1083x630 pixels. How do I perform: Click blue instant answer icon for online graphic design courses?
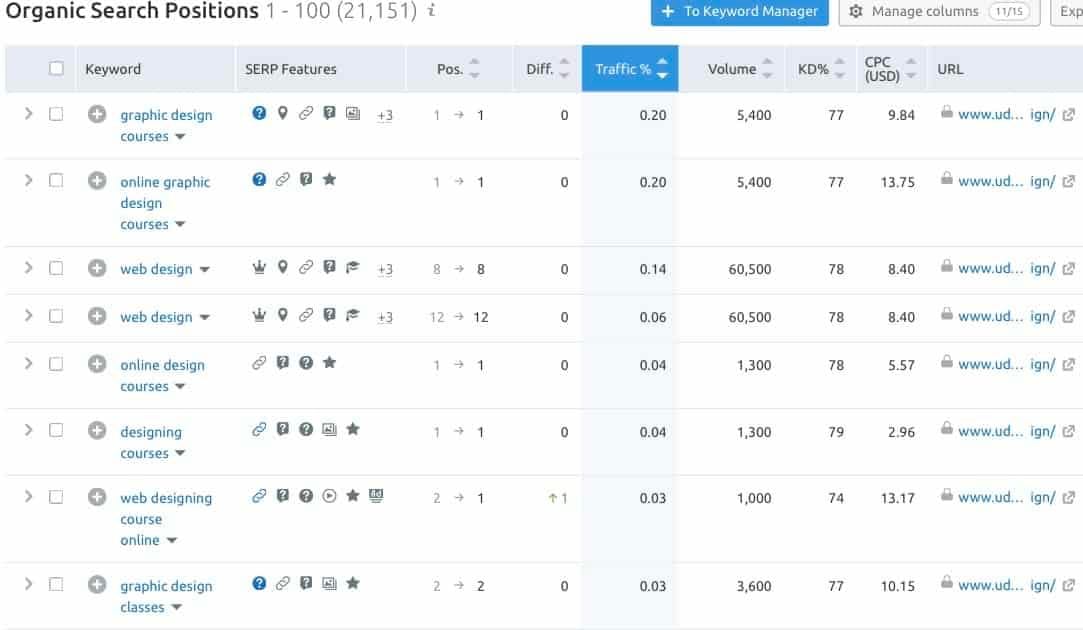258,180
